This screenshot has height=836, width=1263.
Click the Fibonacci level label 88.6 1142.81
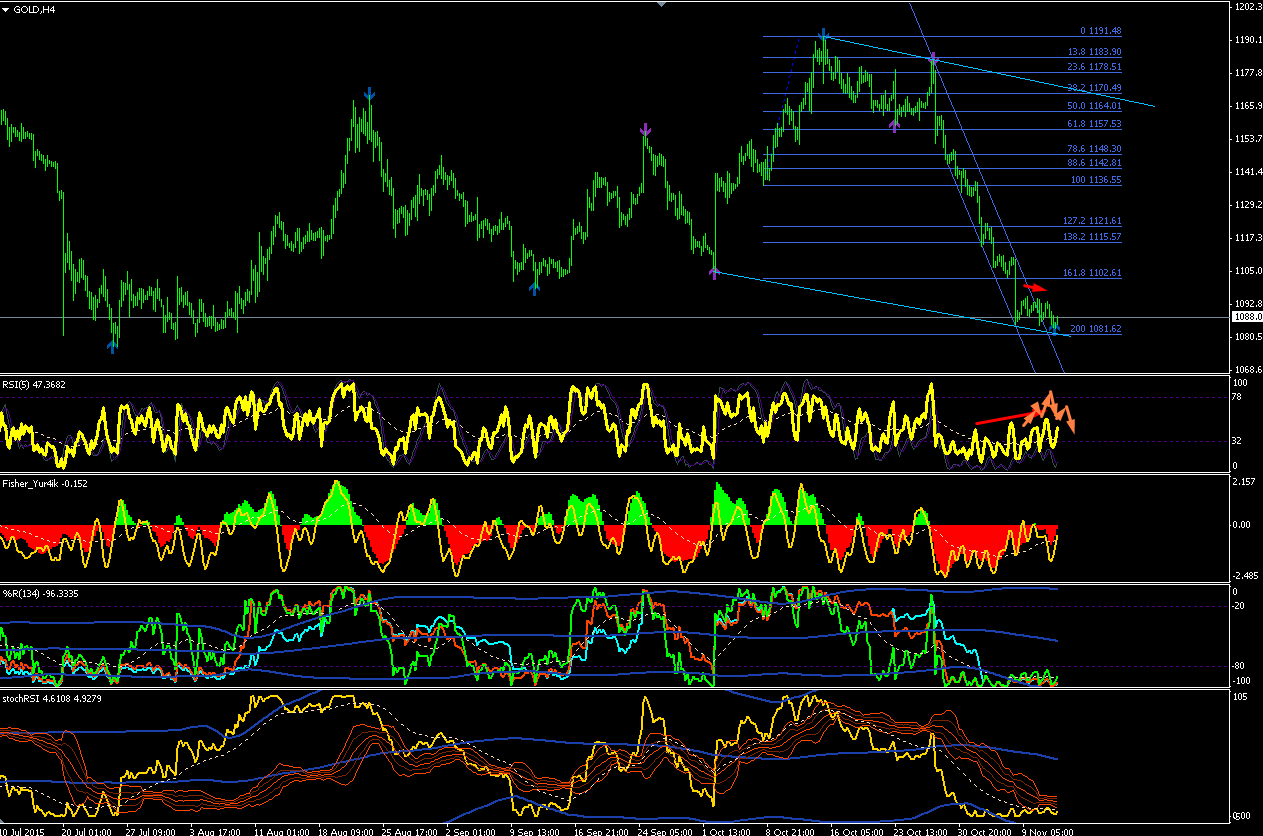pos(1095,163)
